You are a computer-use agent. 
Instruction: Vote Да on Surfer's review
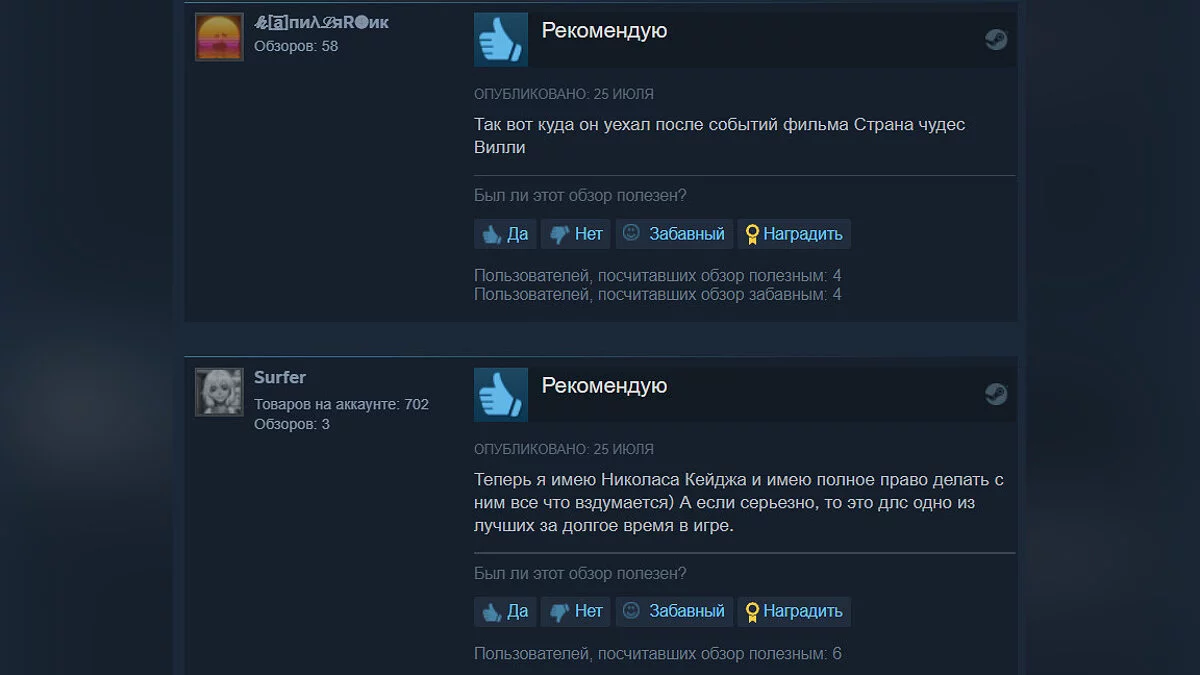(x=505, y=611)
